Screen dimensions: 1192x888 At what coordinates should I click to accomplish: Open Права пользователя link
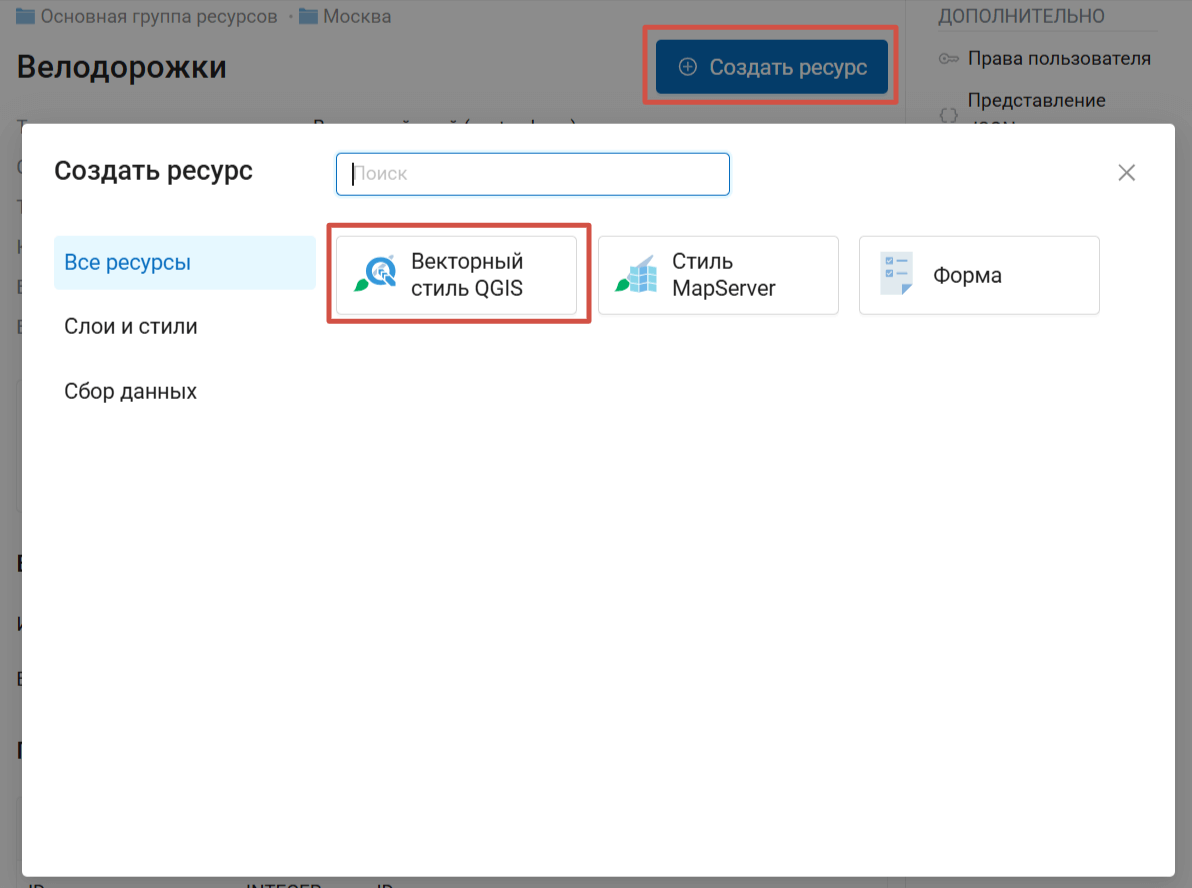(1059, 59)
